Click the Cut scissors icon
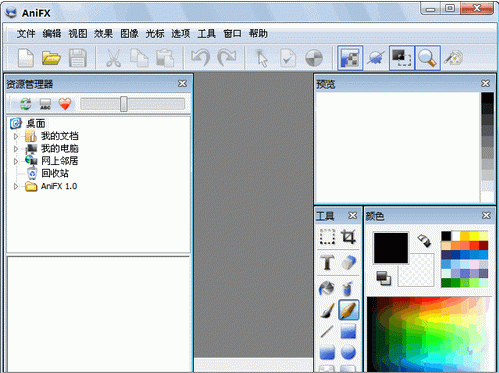The width and height of the screenshot is (499, 373). click(113, 58)
